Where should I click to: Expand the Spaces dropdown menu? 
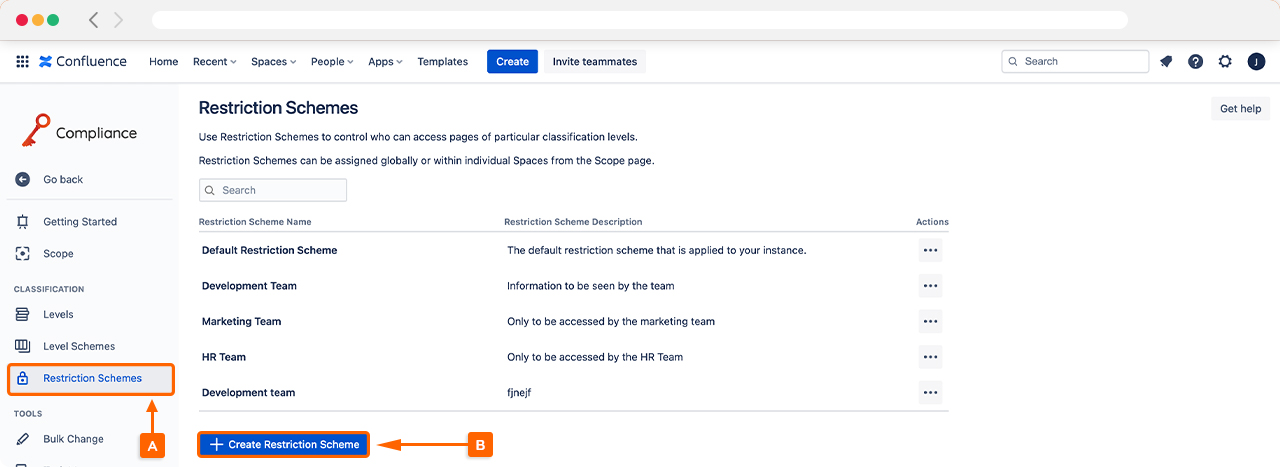273,61
